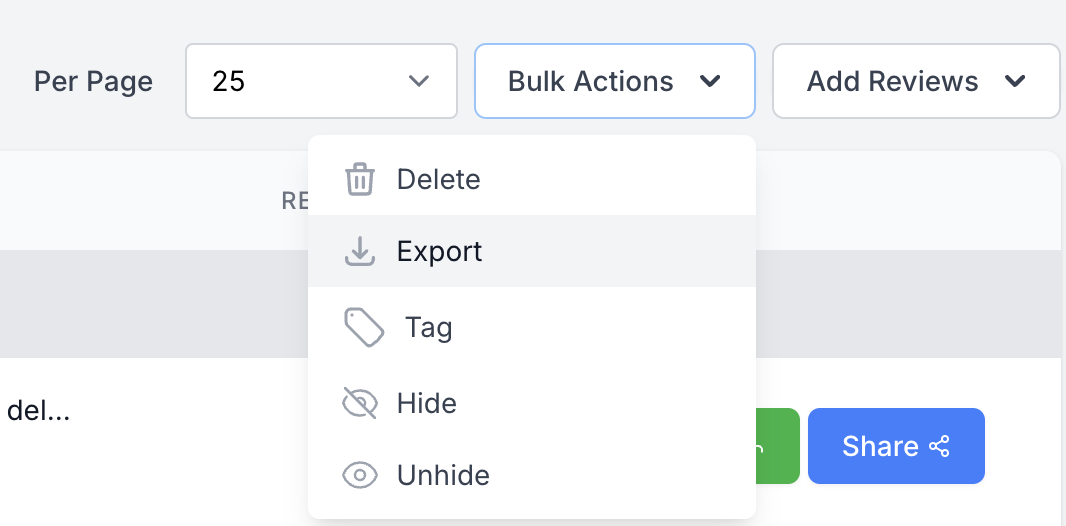Click the trash can icon beside Delete

pyautogui.click(x=359, y=180)
